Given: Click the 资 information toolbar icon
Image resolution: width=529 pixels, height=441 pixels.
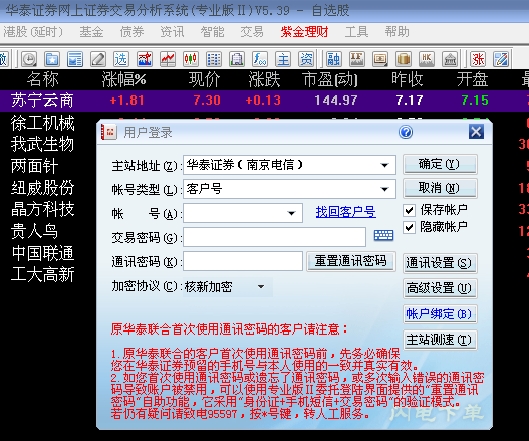Looking at the screenshot, I should pyautogui.click(x=306, y=59).
